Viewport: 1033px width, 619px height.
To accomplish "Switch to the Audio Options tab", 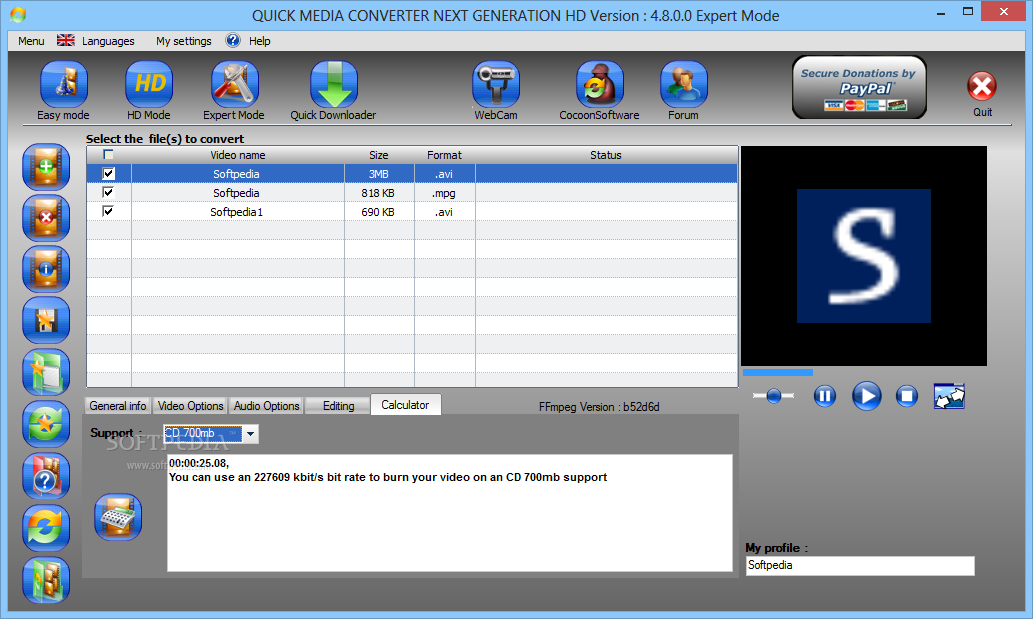I will 267,406.
